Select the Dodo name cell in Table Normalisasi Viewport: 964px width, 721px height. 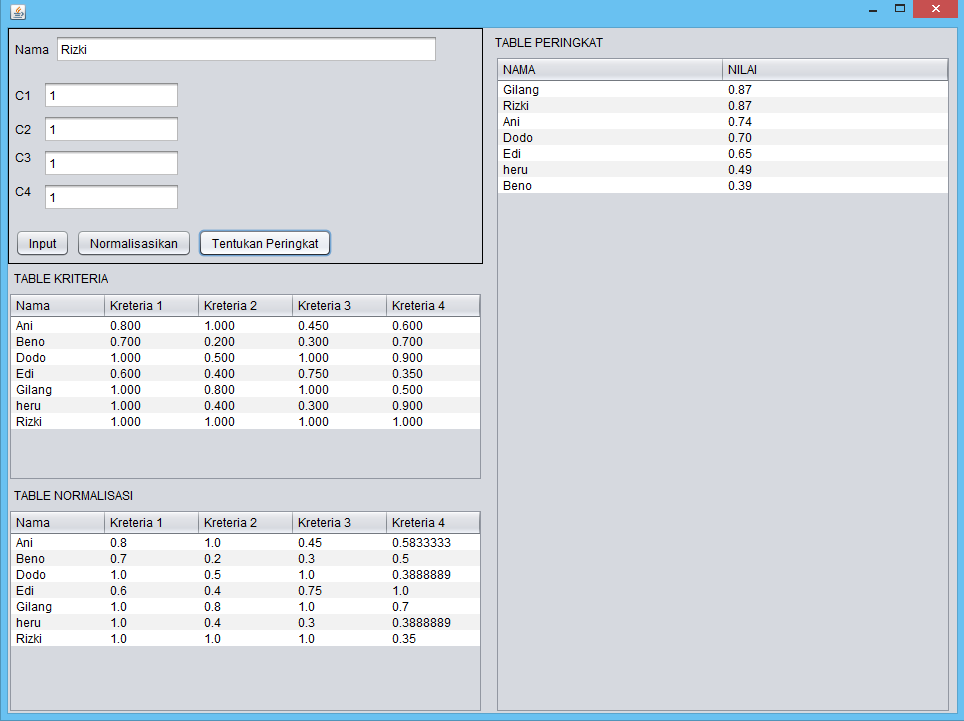pyautogui.click(x=58, y=575)
